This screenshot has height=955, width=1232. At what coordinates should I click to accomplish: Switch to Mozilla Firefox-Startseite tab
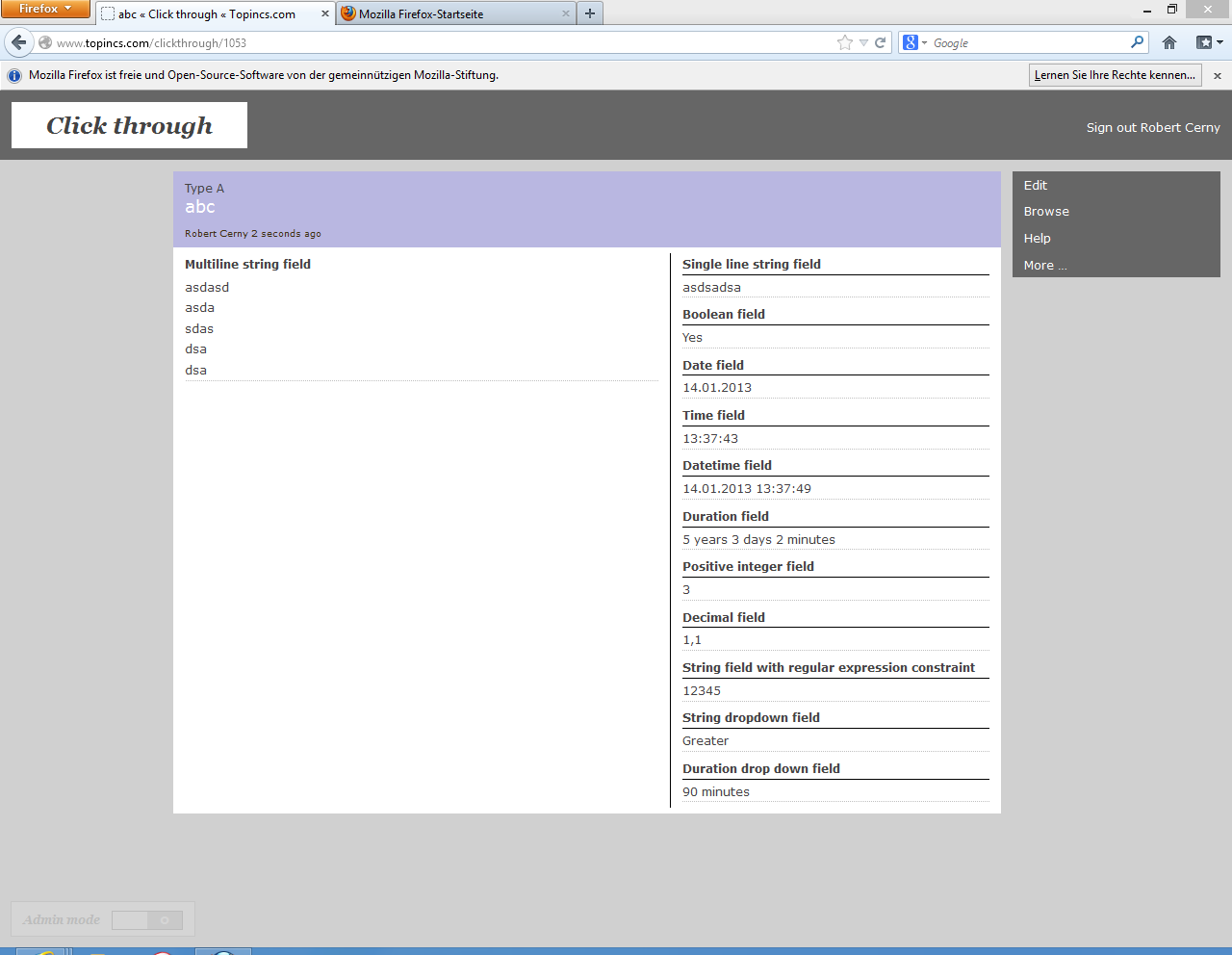452,13
